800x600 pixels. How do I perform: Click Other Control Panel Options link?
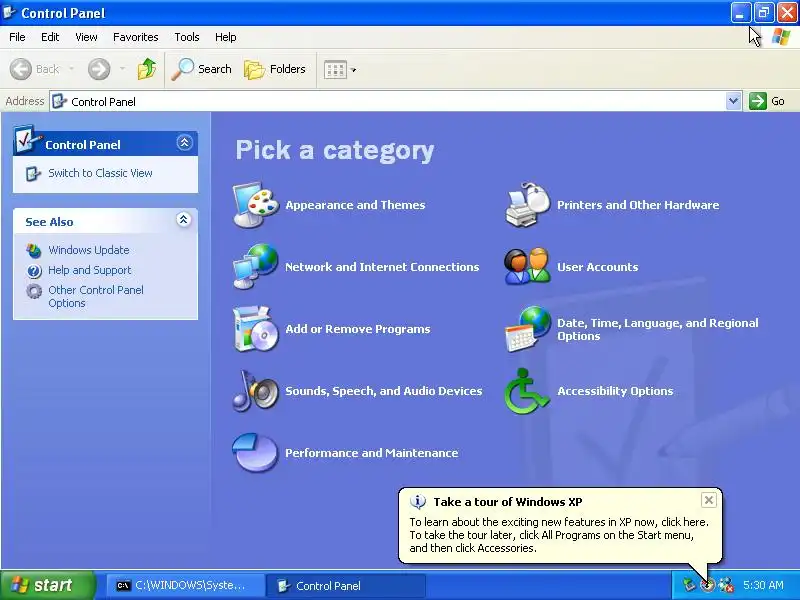click(96, 296)
